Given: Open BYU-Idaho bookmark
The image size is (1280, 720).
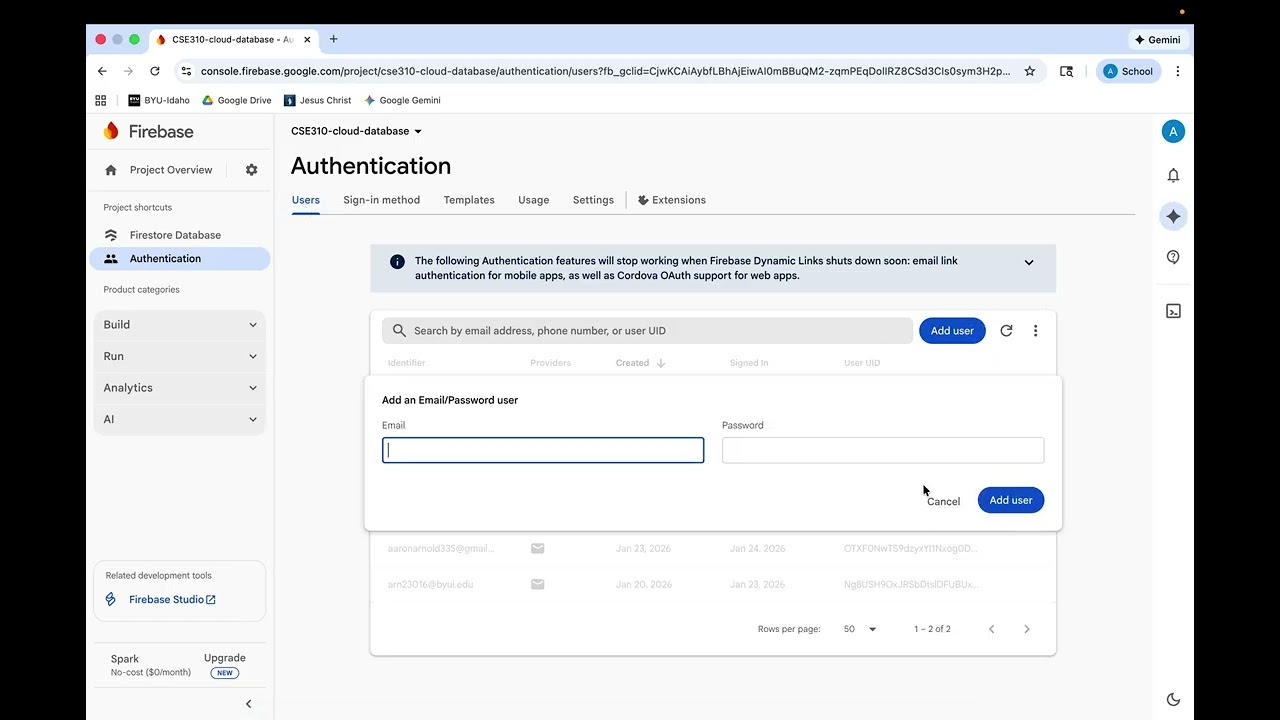Looking at the screenshot, I should pyautogui.click(x=159, y=100).
